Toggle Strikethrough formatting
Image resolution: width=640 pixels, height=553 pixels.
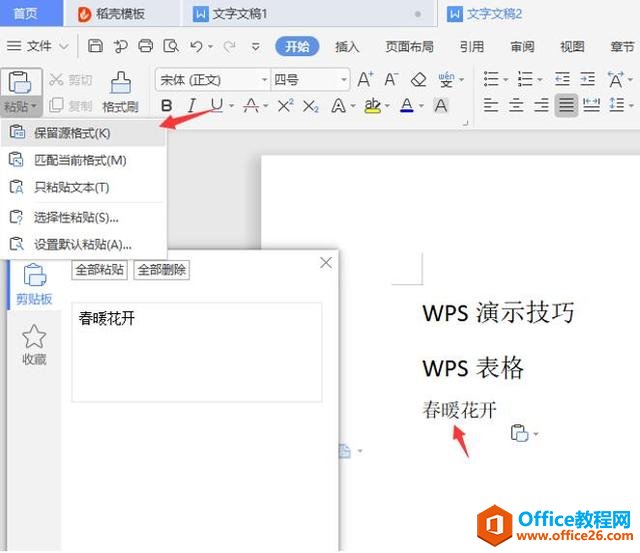(x=251, y=106)
